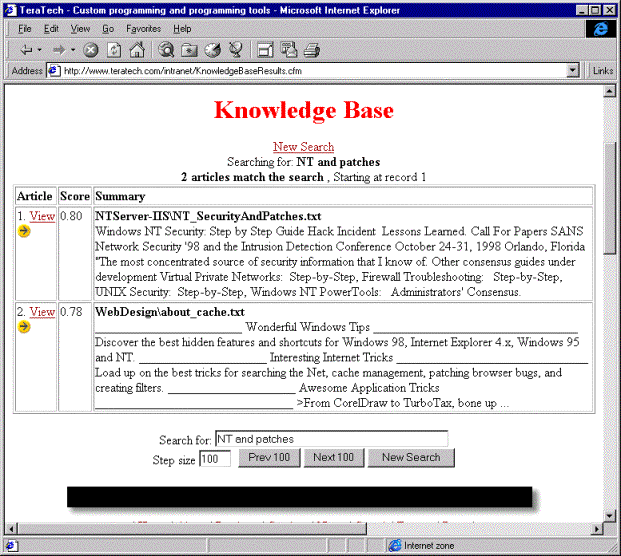Screen dimensions: 621x556
Task: Click the vertical scrollbar down arrow
Action: [610, 516]
